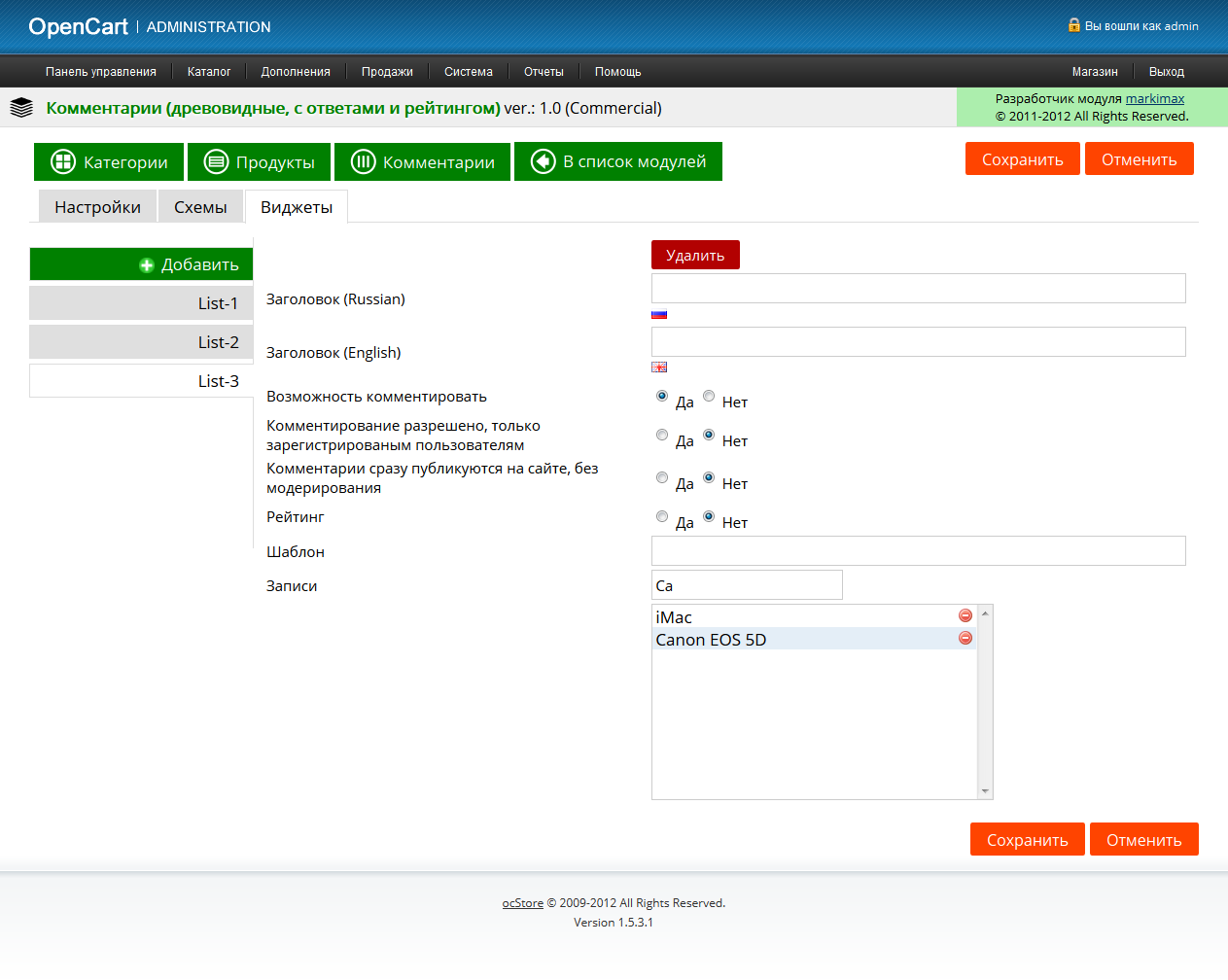Click the Записи search field containing Ca

[747, 585]
